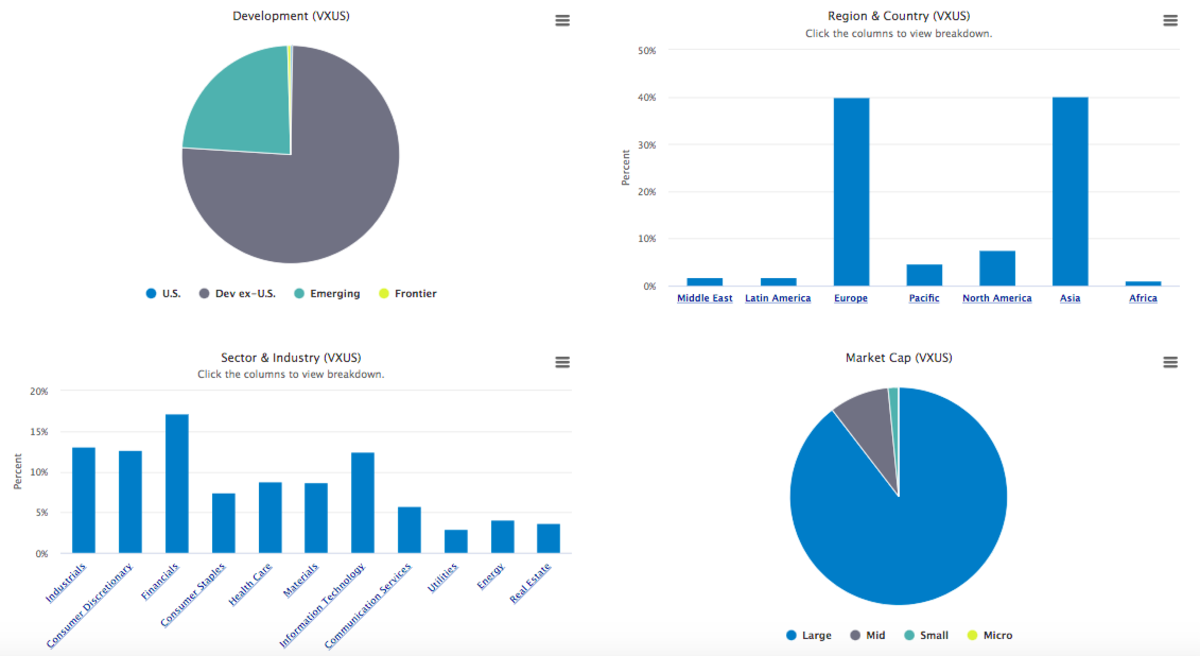Screen dimensions: 1200x656
Task: Click the Information Technology bar
Action: pyautogui.click(x=363, y=503)
